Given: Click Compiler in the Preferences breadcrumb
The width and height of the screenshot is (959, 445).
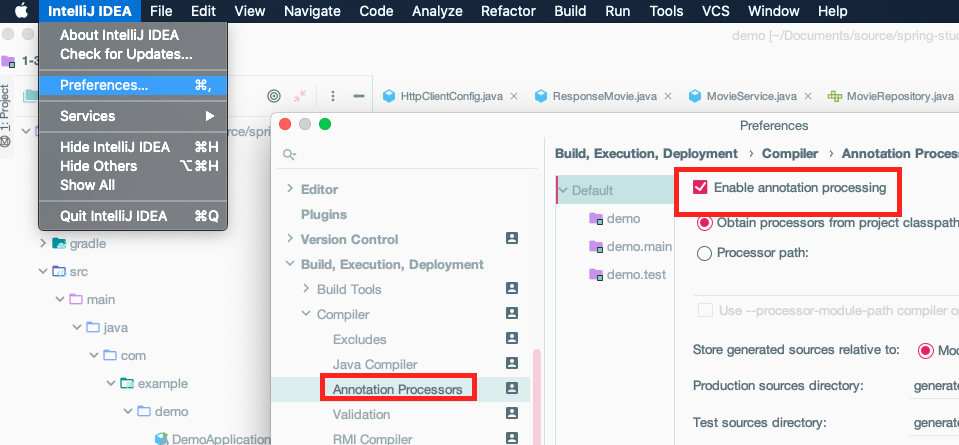Looking at the screenshot, I should pos(790,153).
